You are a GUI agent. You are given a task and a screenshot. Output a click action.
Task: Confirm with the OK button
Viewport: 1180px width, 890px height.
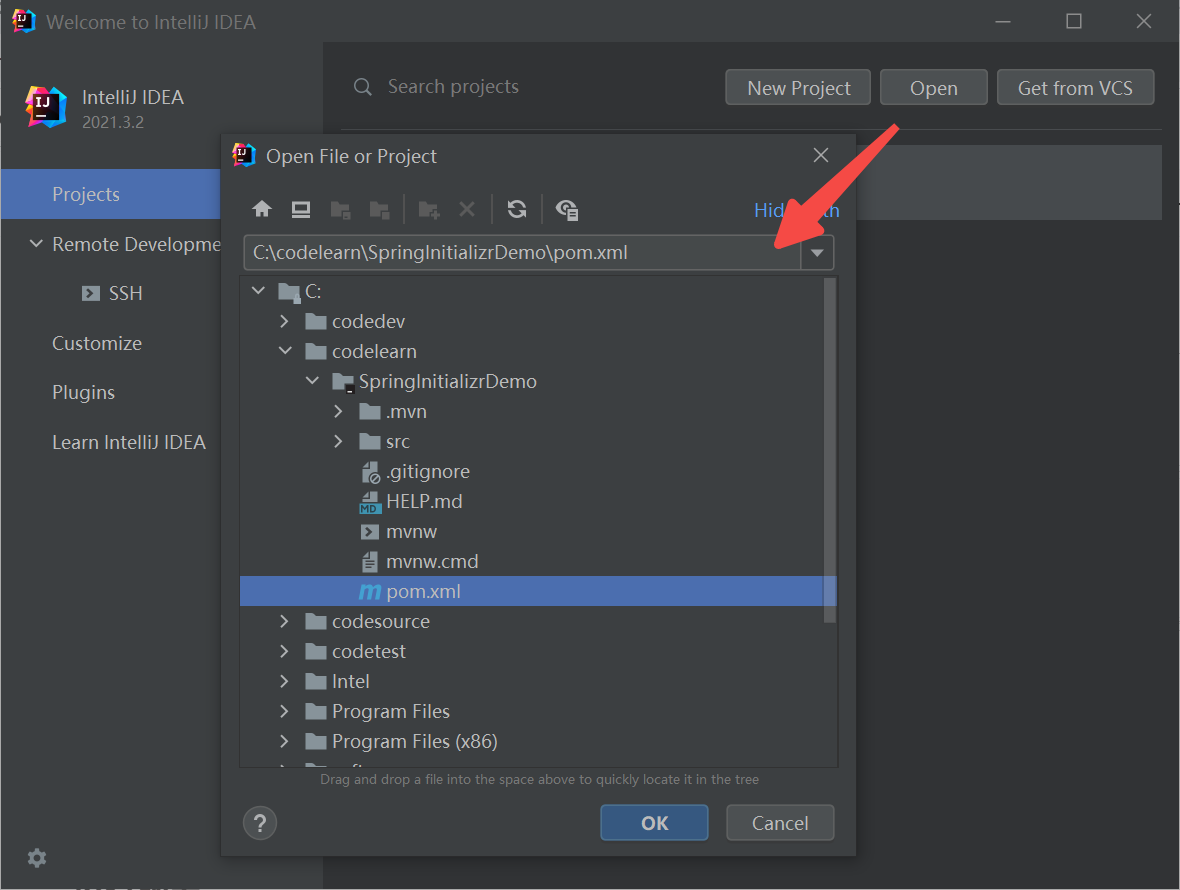[654, 823]
